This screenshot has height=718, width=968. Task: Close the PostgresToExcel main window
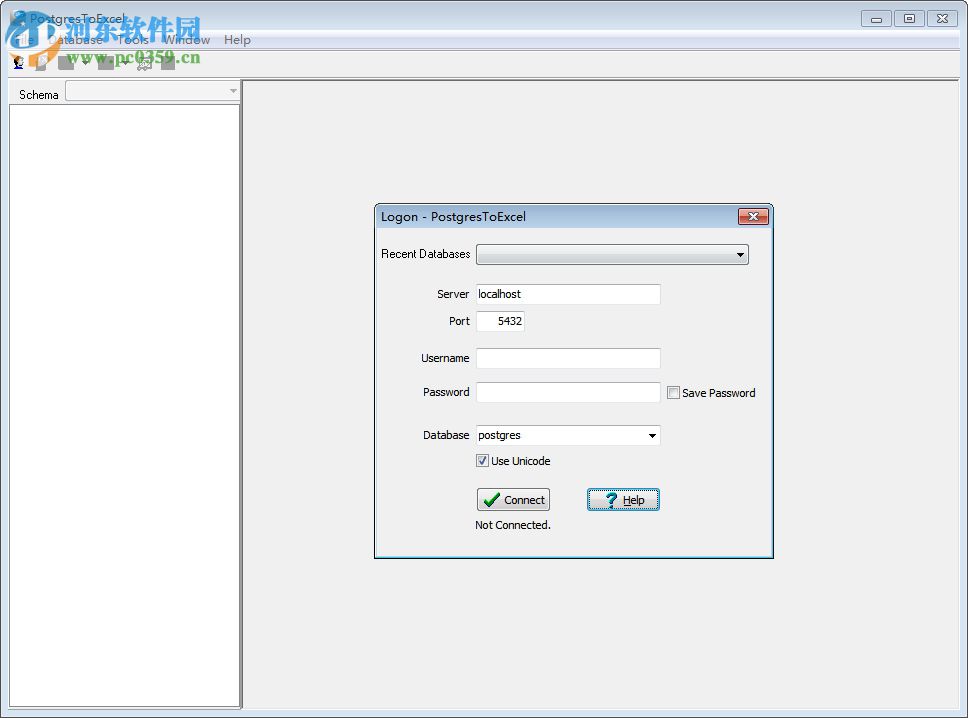[942, 19]
